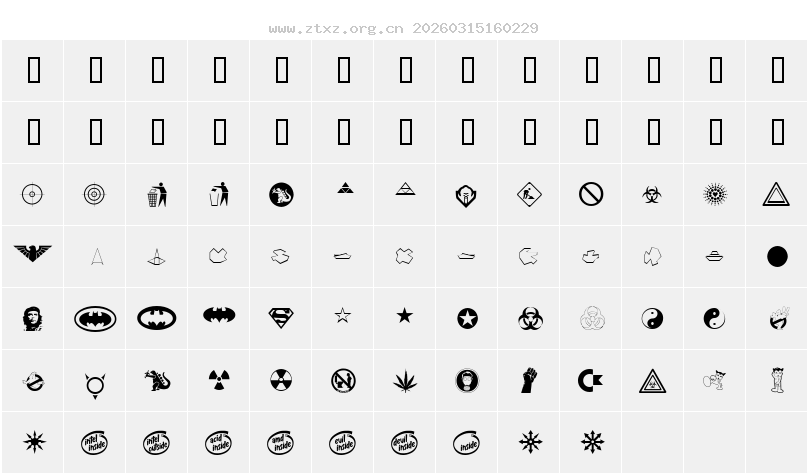Select the "intel inside" logo glyph
Image resolution: width=808 pixels, height=476 pixels.
95,443
